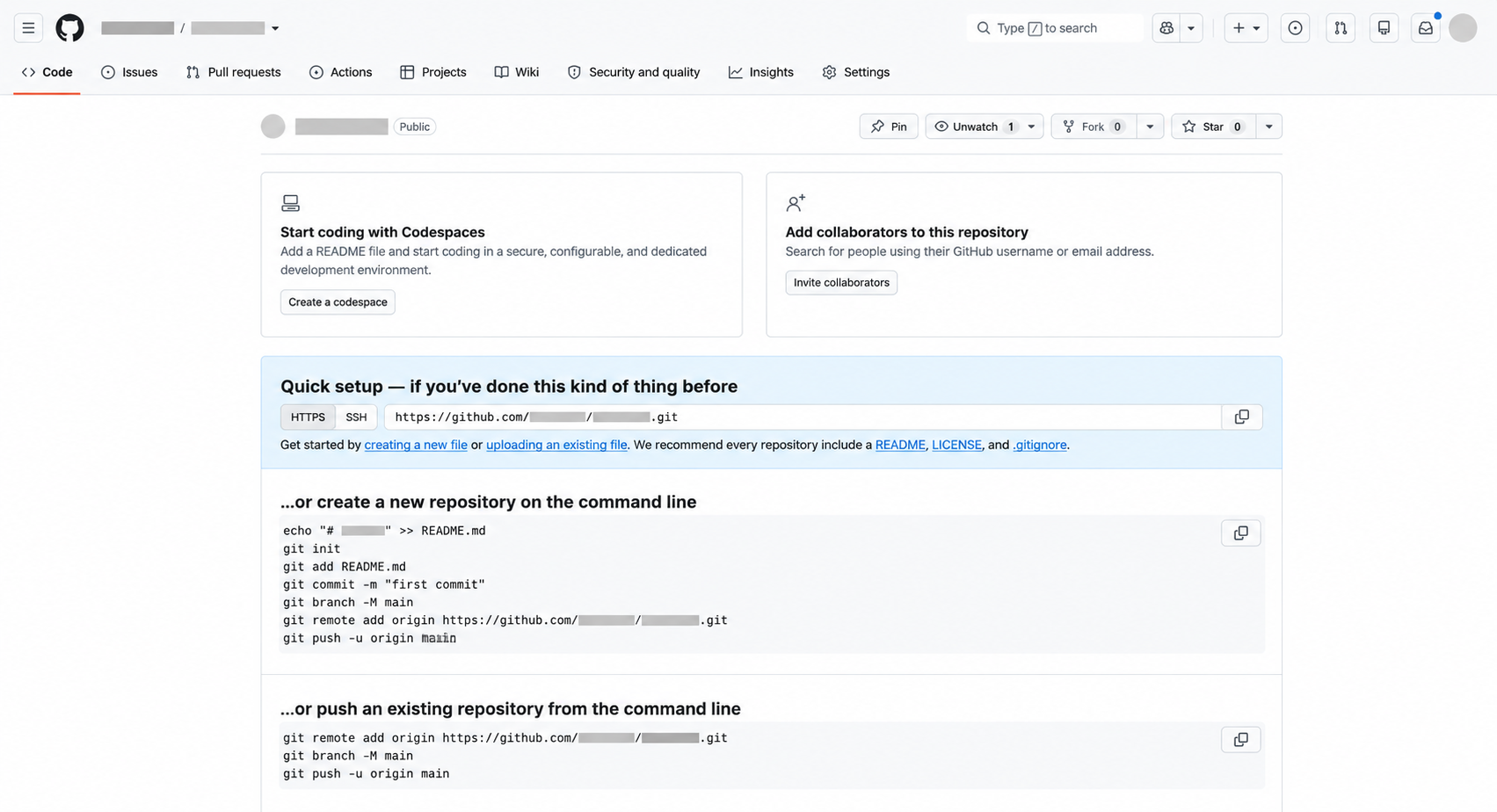Open the Actions tab
This screenshot has height=812, width=1497.
tap(341, 72)
